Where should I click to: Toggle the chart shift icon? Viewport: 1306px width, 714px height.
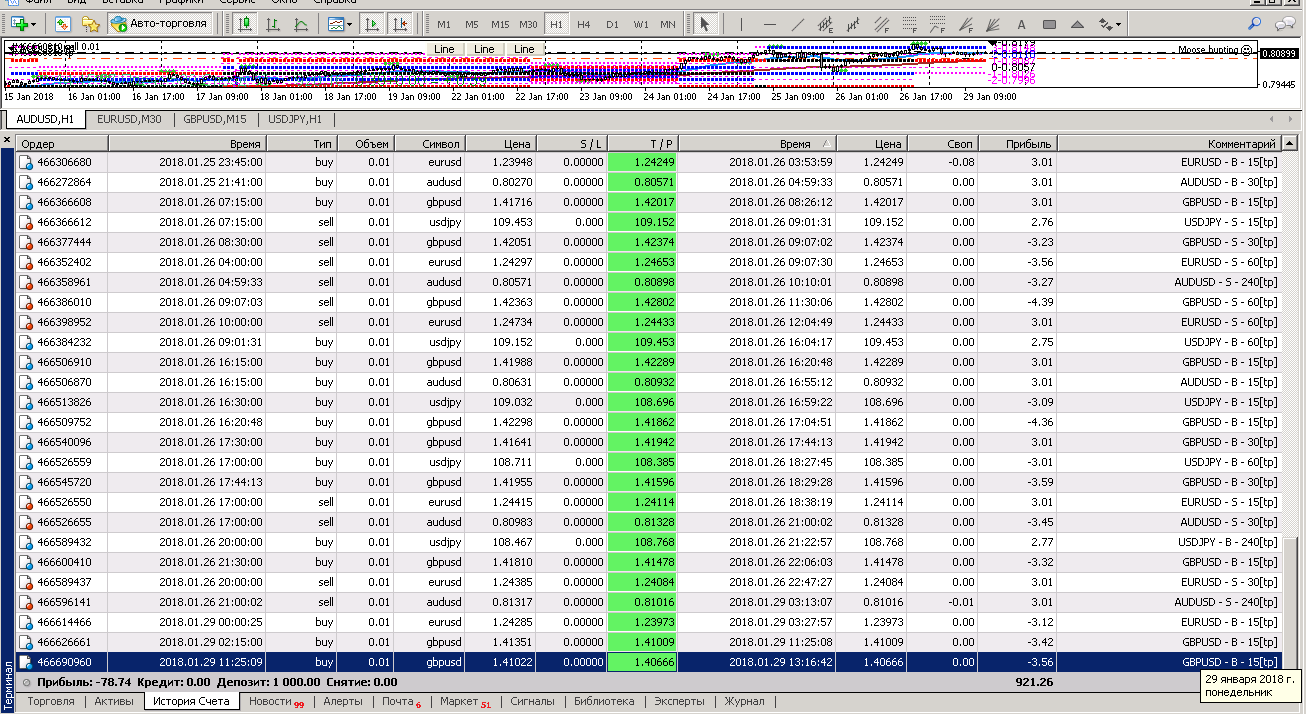pyautogui.click(x=401, y=22)
